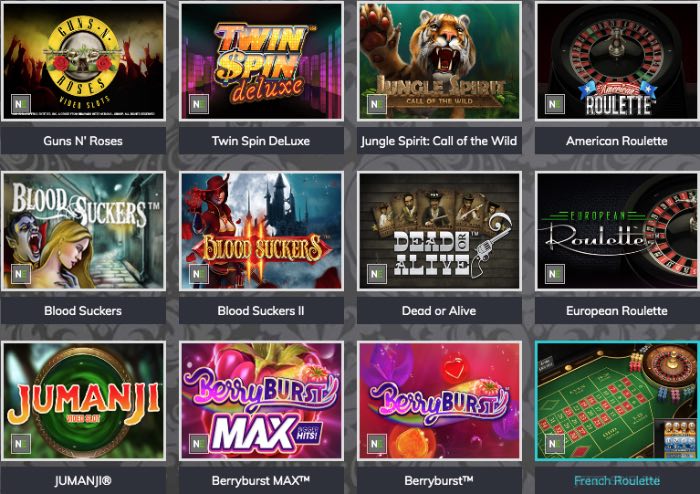Open the Blood Suckers II game image
Screen dimensions: 700x494
261,231
